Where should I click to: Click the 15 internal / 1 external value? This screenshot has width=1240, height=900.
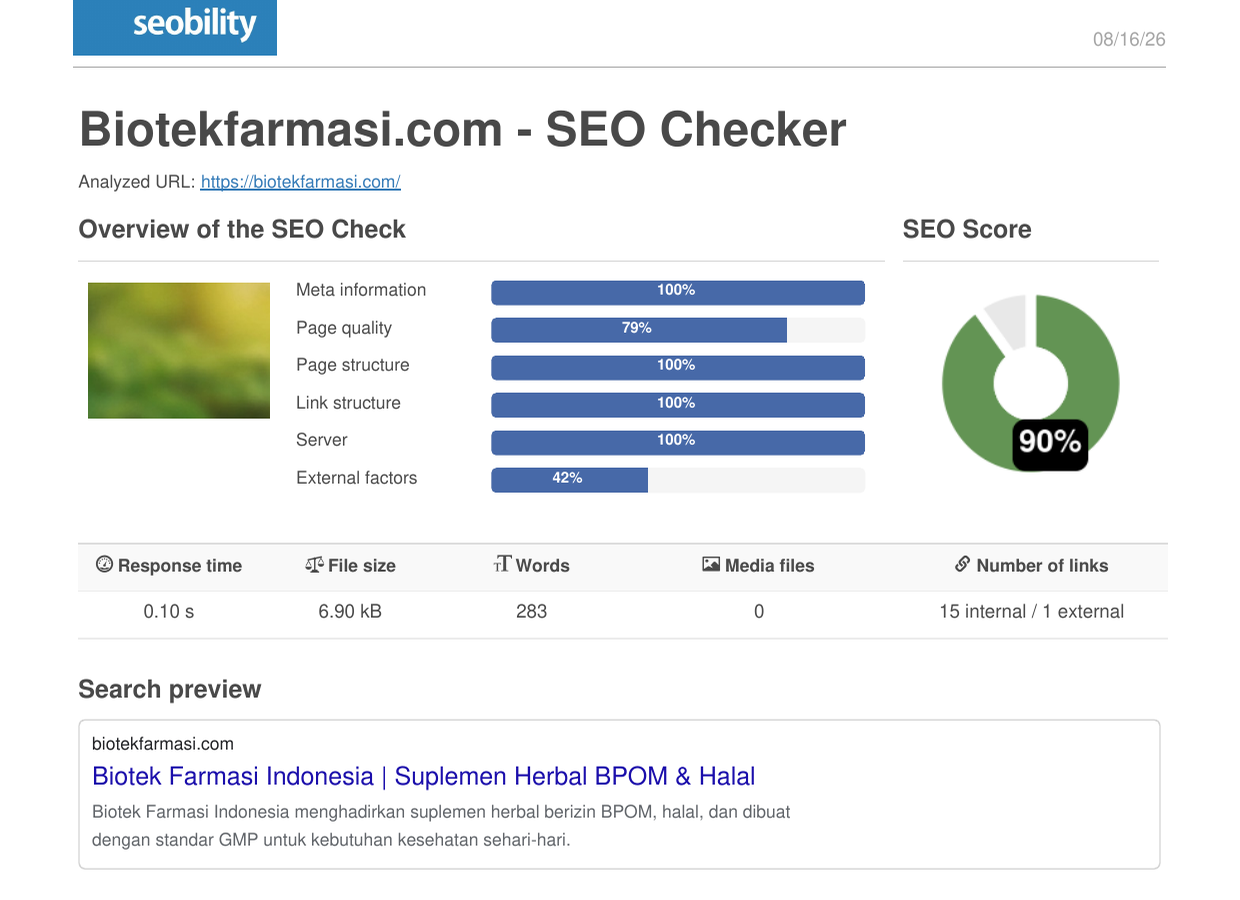coord(1031,611)
